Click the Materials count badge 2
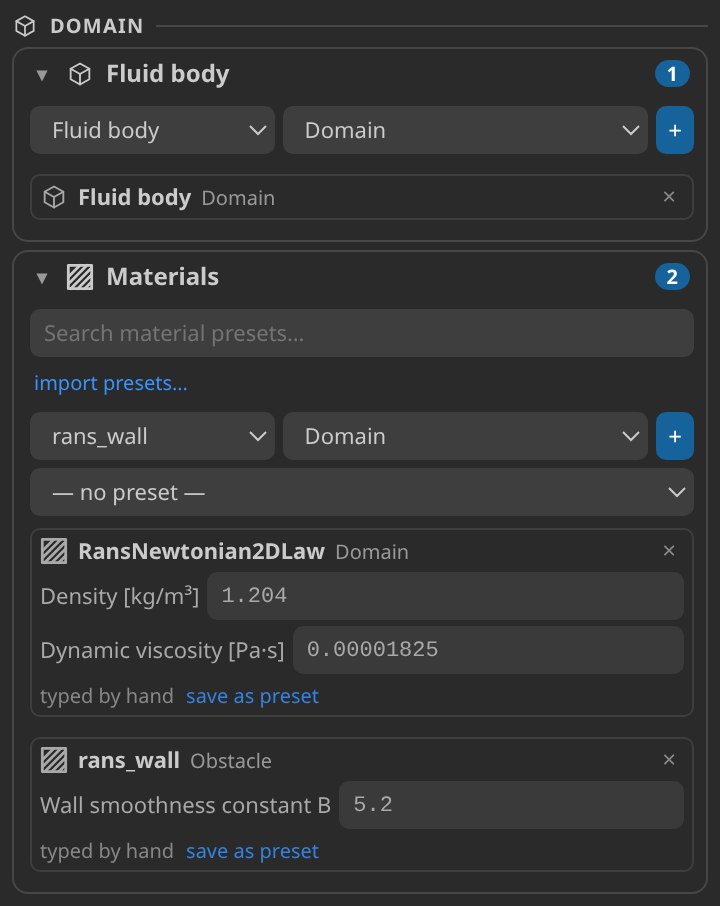This screenshot has width=720, height=906. point(672,277)
